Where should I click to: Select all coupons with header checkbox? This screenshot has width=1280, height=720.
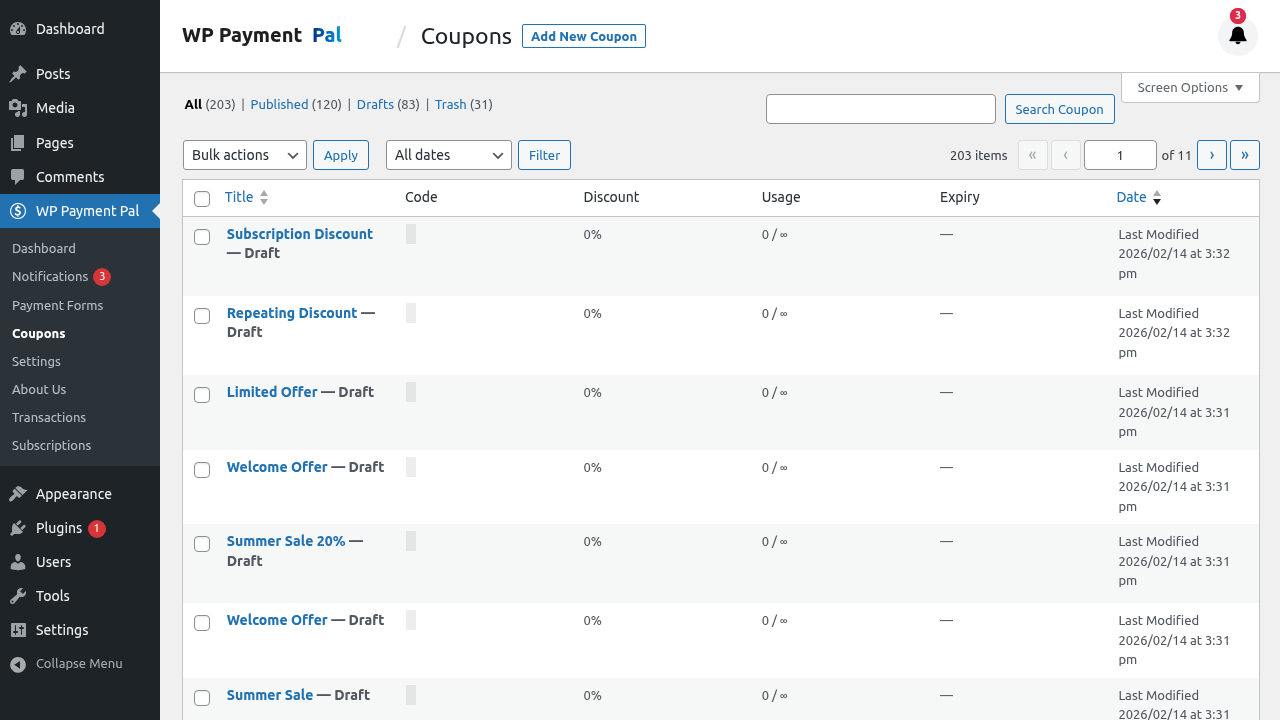[x=202, y=199]
